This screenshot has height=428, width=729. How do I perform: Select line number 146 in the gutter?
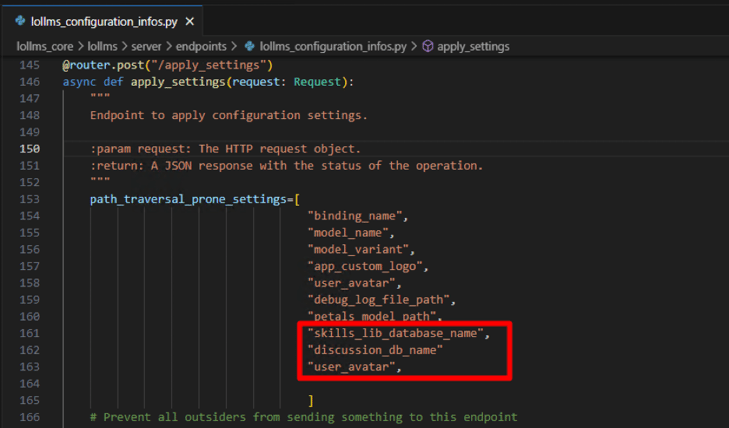(29, 81)
